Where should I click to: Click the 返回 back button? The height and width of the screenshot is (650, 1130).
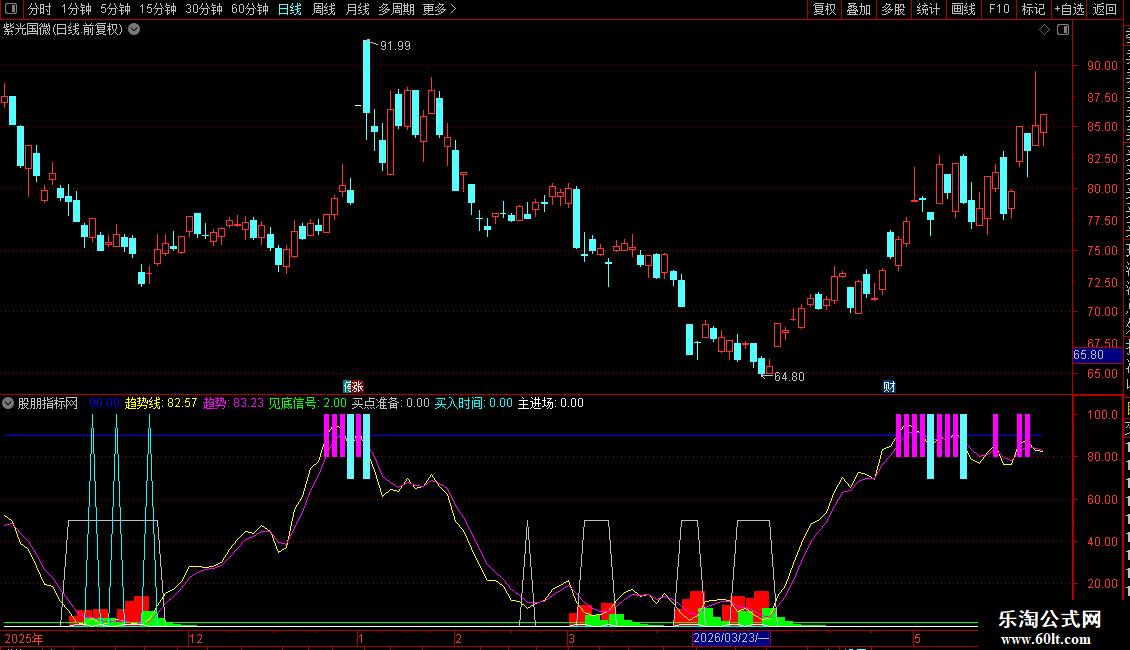pos(1104,9)
